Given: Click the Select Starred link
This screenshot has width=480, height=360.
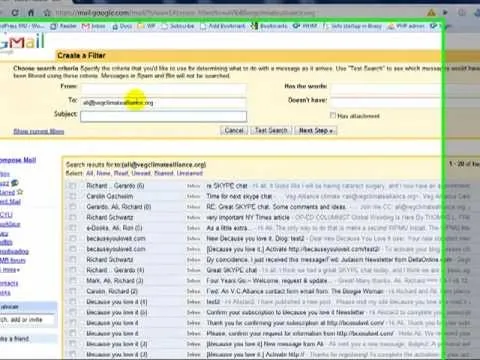Looking at the screenshot, I should [164, 173].
